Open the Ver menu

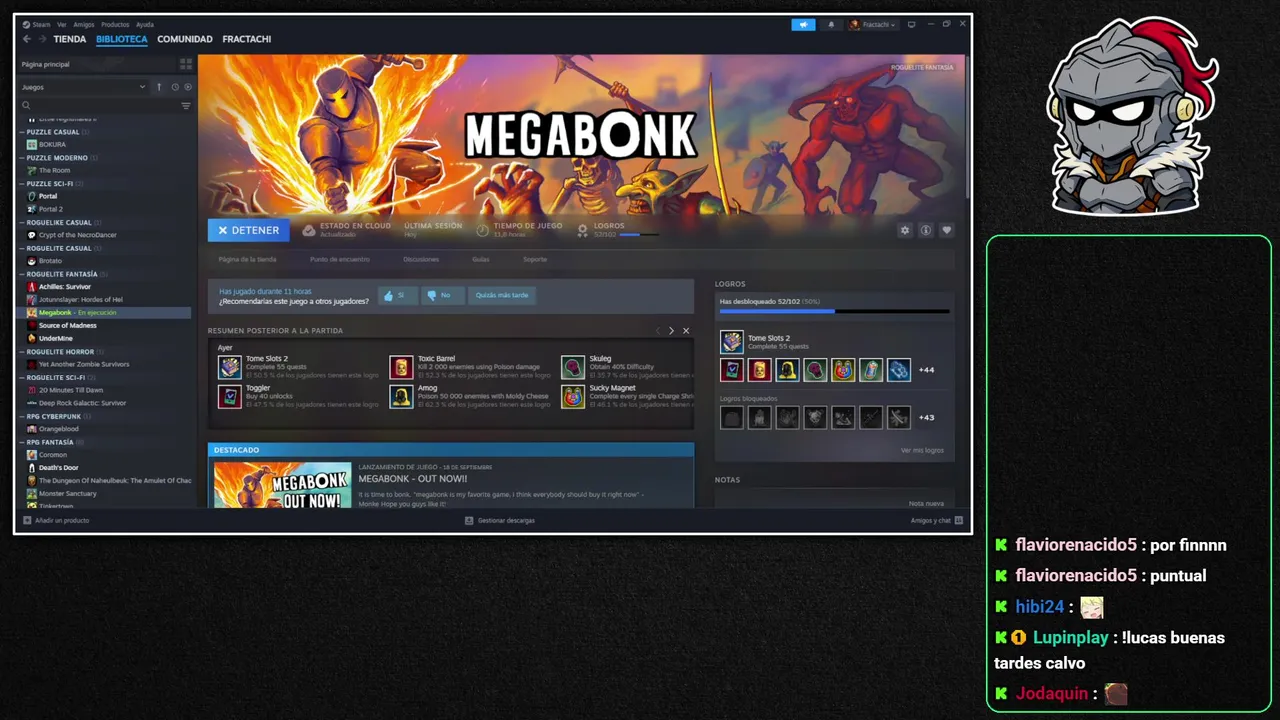point(62,24)
